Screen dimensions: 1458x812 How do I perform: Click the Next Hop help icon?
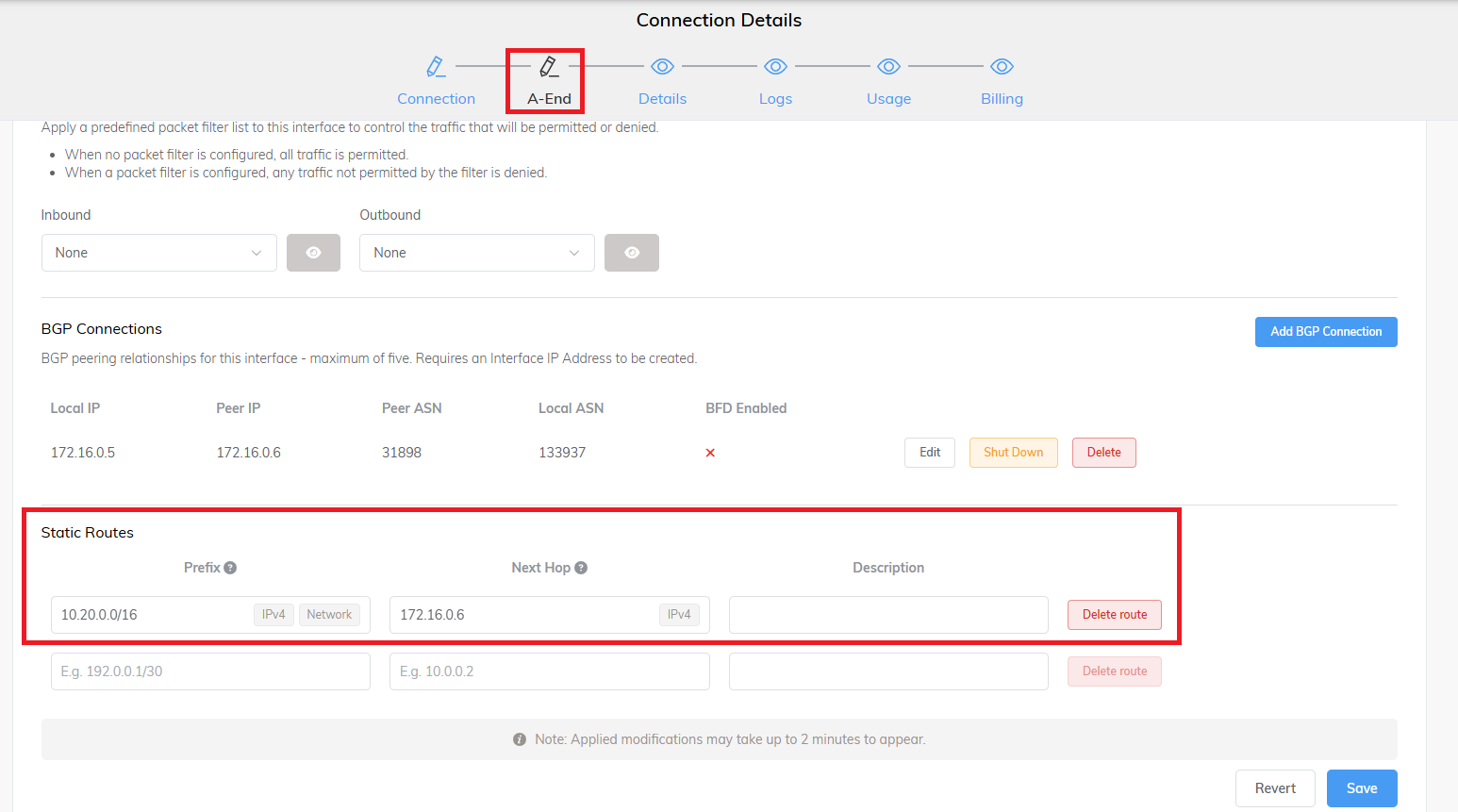tap(581, 568)
